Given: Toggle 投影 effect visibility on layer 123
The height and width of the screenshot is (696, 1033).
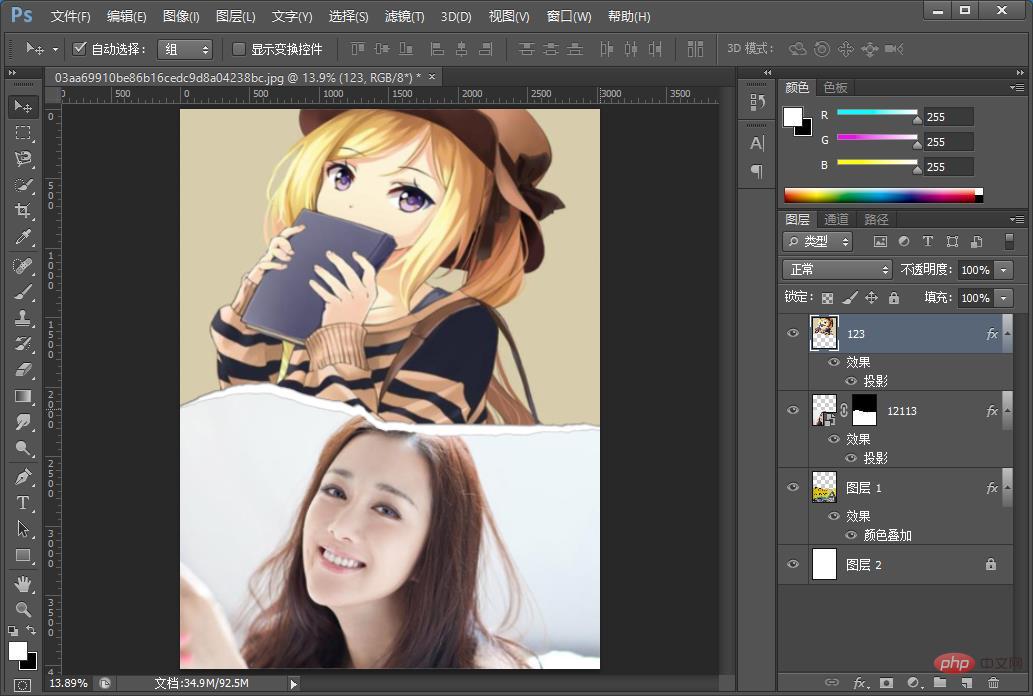Looking at the screenshot, I should coord(851,381).
